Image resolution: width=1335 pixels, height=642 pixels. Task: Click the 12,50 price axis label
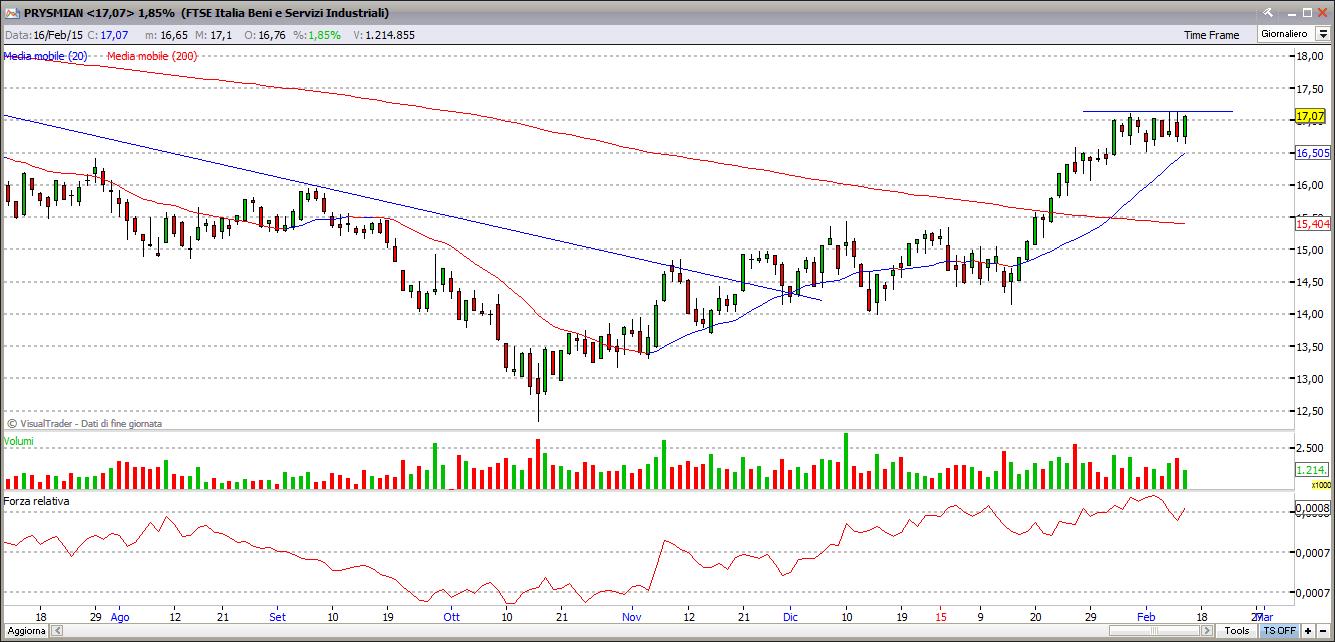(1309, 411)
